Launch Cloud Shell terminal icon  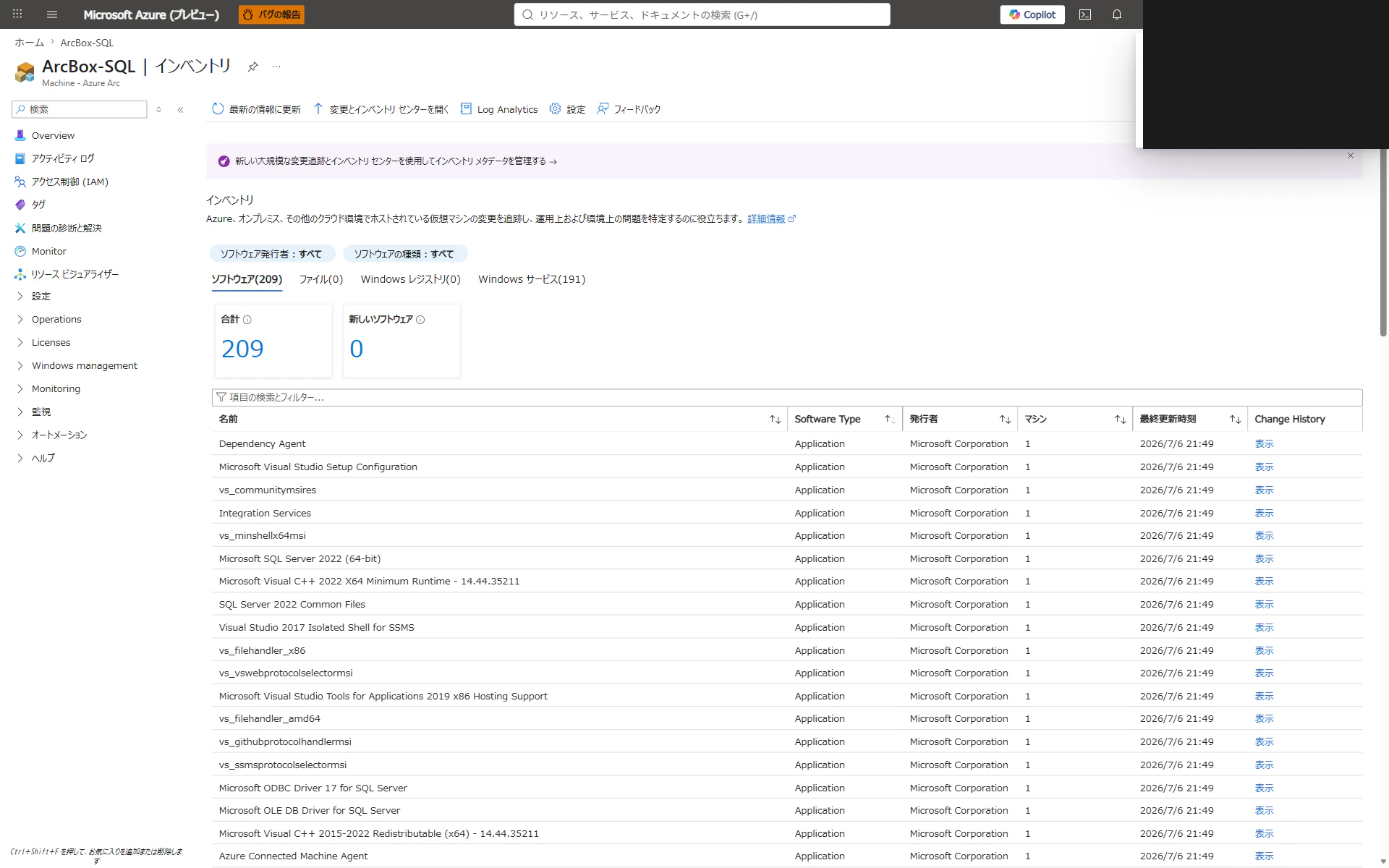[x=1085, y=14]
